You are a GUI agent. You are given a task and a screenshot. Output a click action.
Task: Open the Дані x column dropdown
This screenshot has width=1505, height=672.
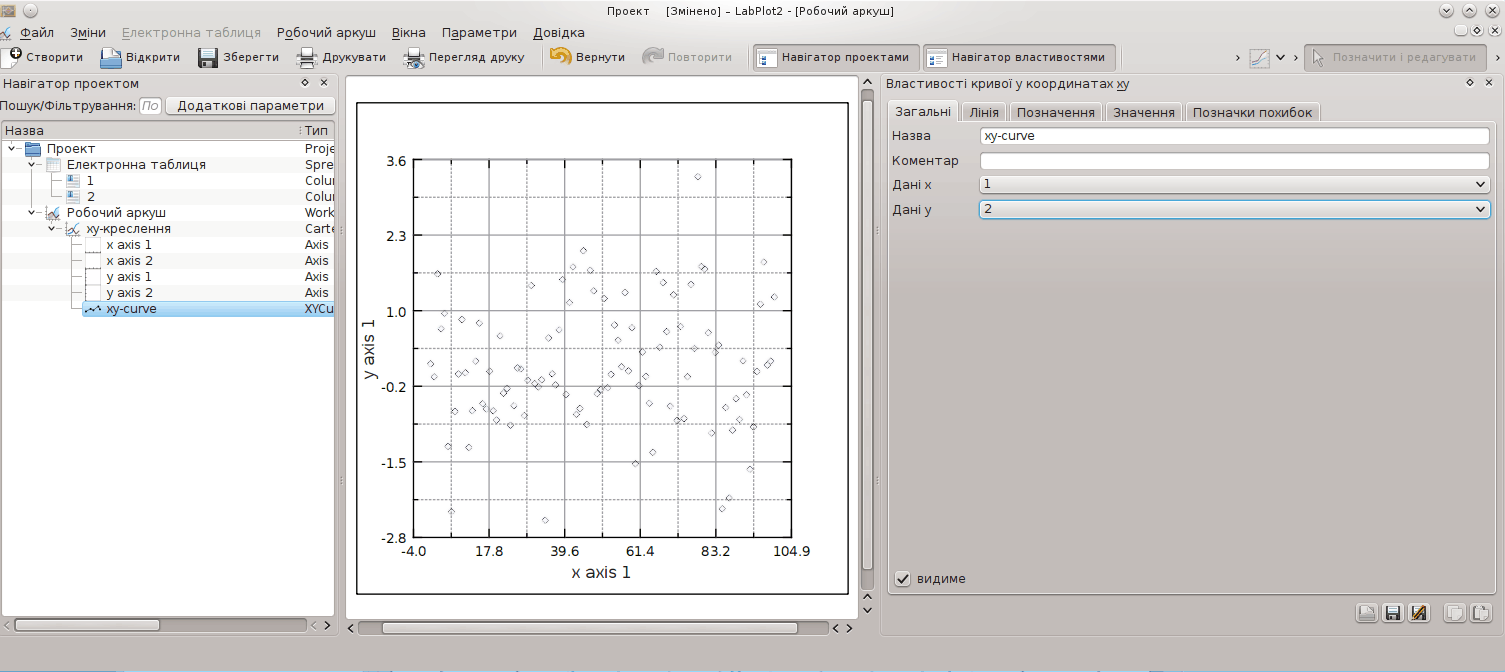(x=1234, y=184)
